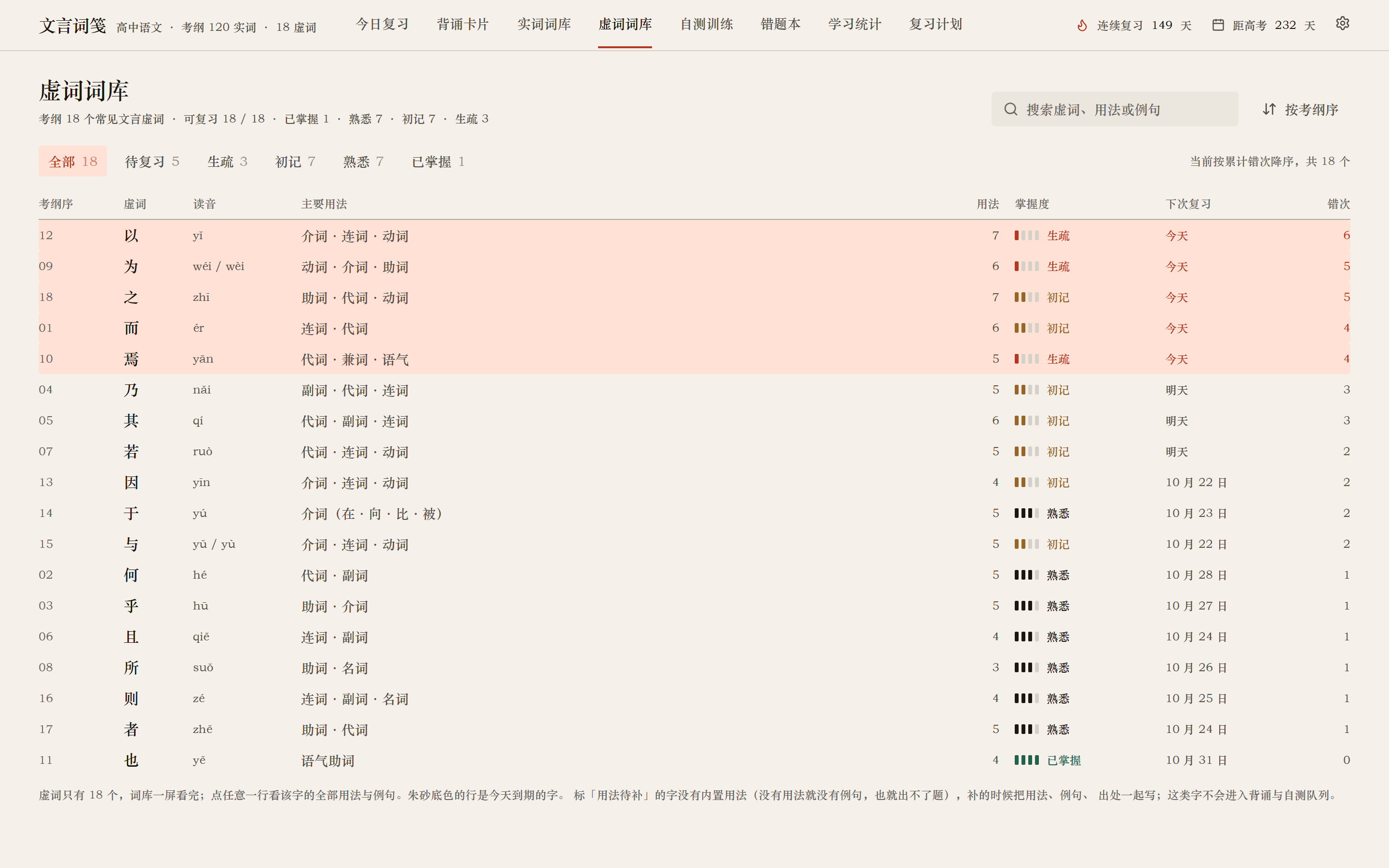Click the search magnifier icon

coord(1011,109)
